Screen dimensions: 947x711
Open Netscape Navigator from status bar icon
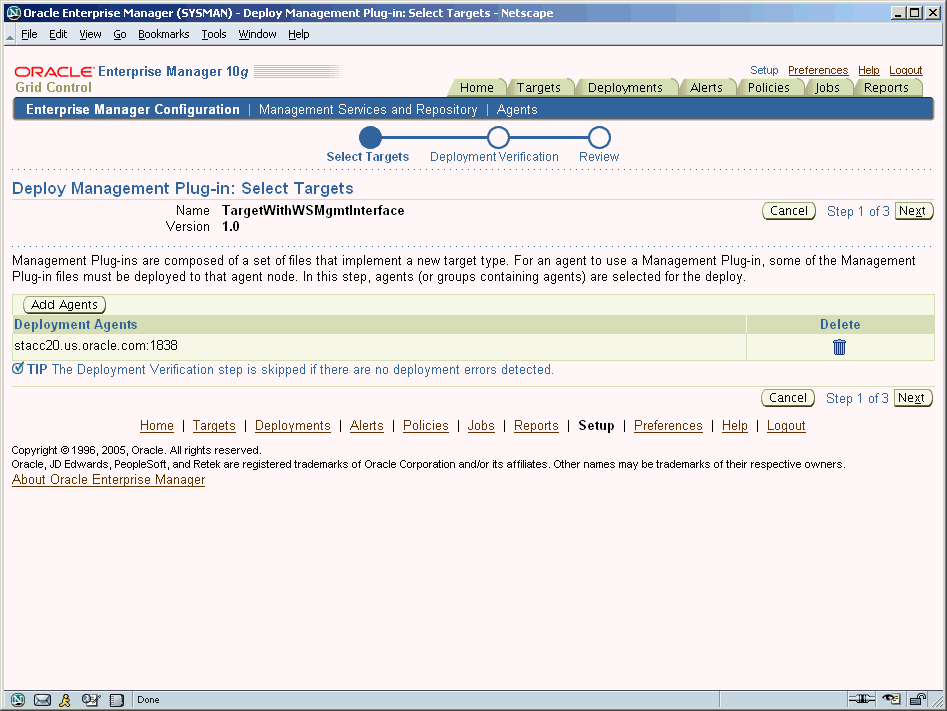pos(17,700)
